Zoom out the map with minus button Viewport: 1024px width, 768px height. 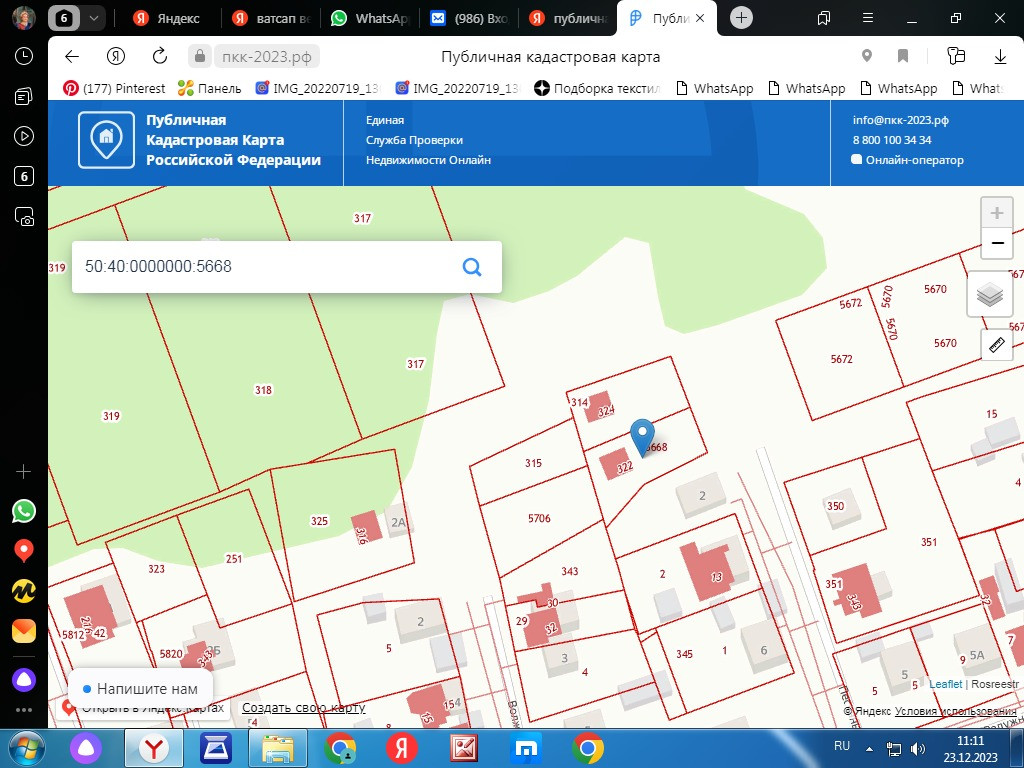pos(997,243)
